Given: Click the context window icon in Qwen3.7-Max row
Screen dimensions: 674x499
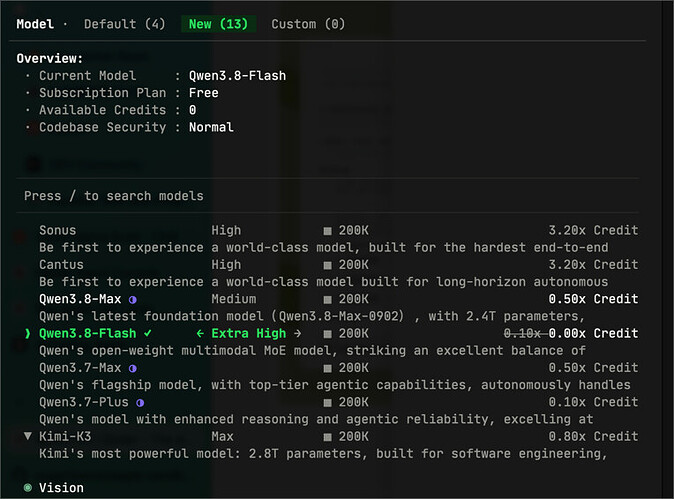Looking at the screenshot, I should 328,369.
